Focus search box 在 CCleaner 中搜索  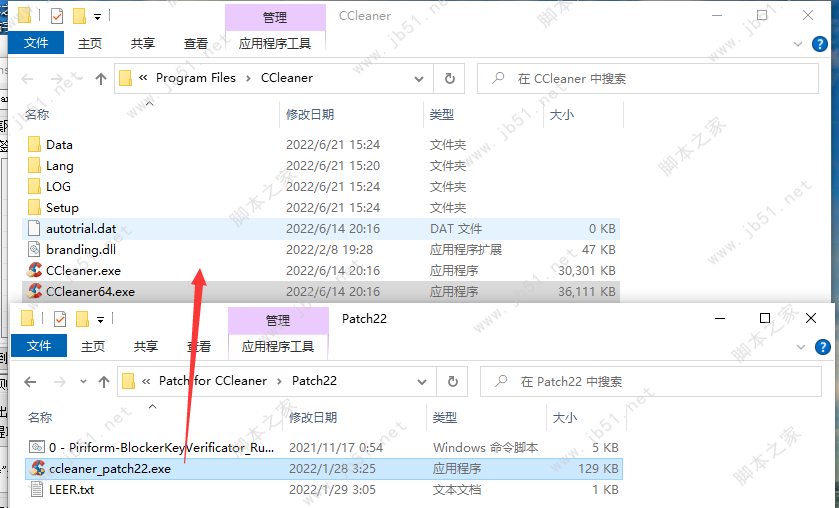(x=647, y=79)
